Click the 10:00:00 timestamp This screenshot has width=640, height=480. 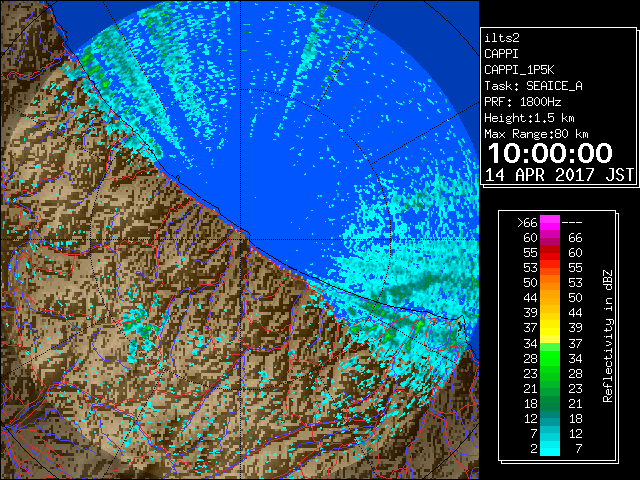[550, 153]
